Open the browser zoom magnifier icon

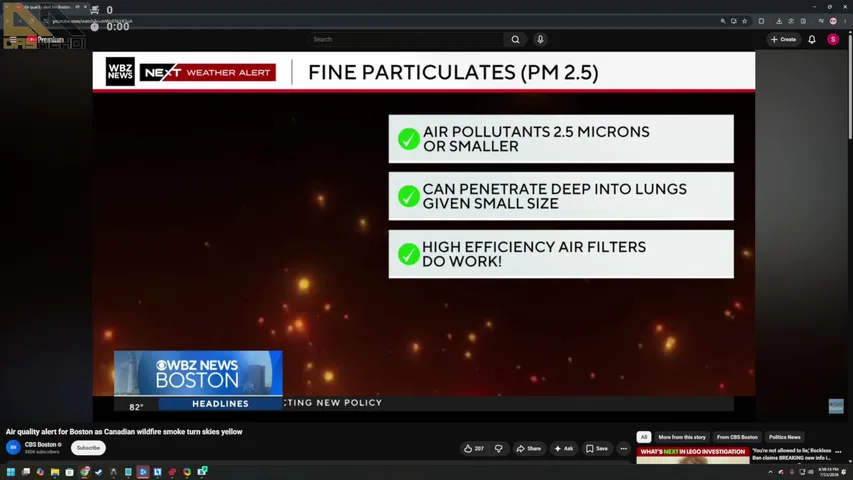coord(722,21)
